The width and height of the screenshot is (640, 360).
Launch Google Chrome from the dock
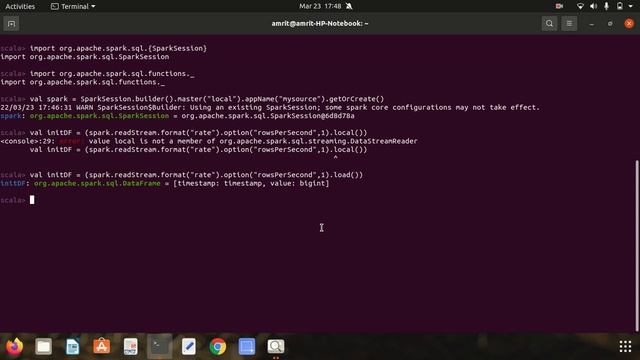pyautogui.click(x=218, y=347)
